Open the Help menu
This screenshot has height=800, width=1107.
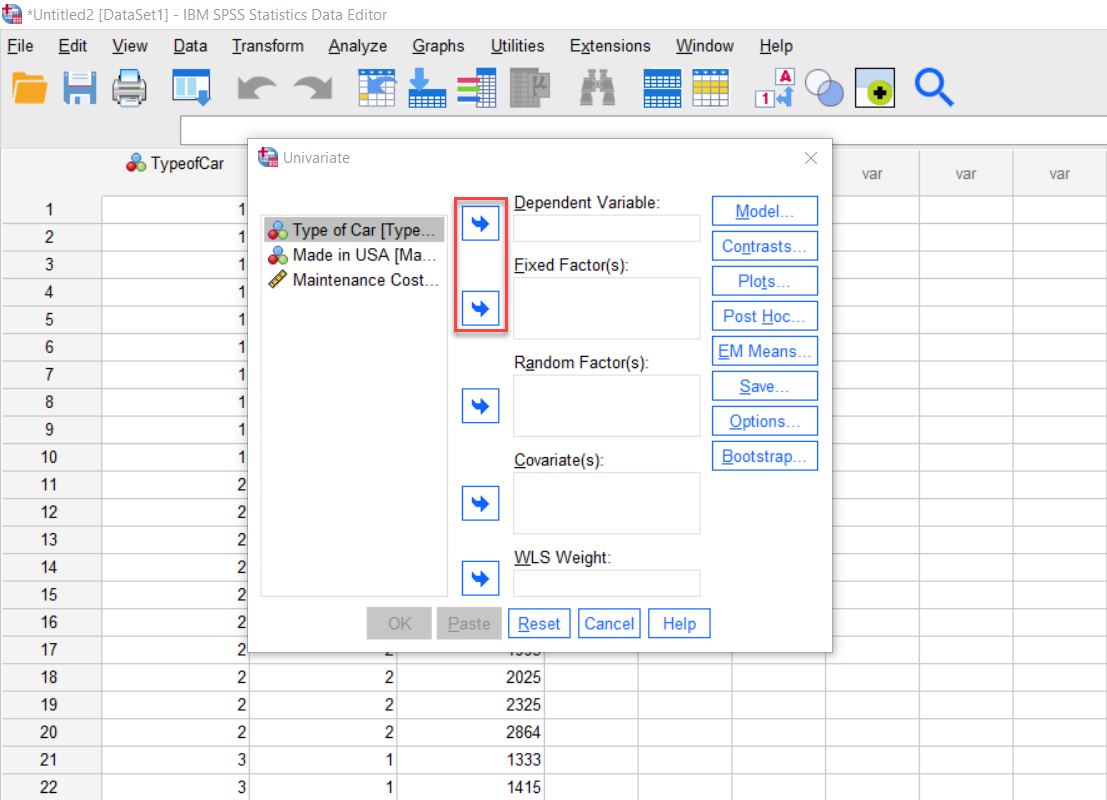(776, 46)
